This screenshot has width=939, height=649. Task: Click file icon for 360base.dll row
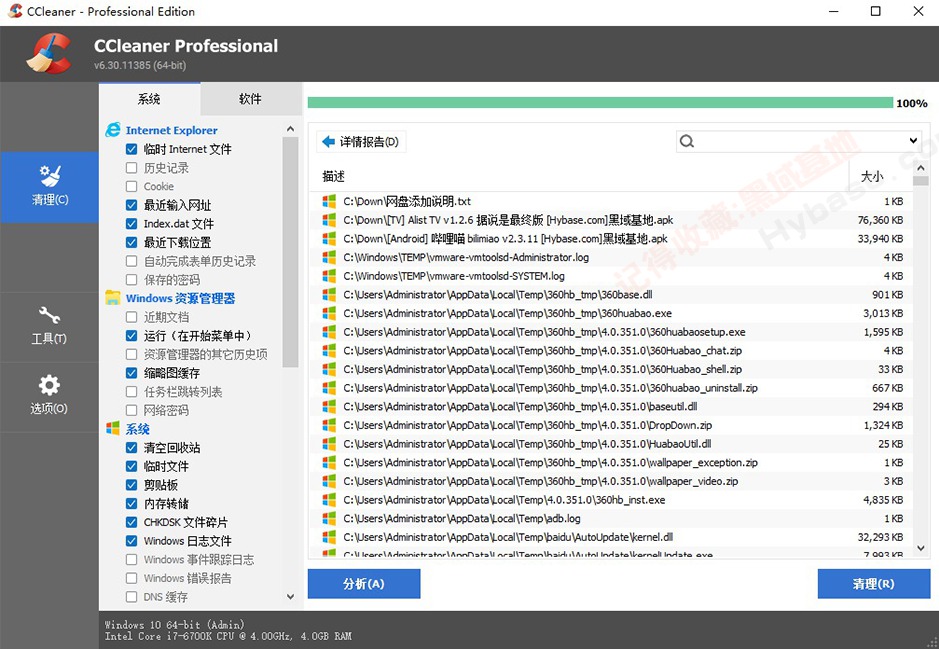[x=329, y=295]
